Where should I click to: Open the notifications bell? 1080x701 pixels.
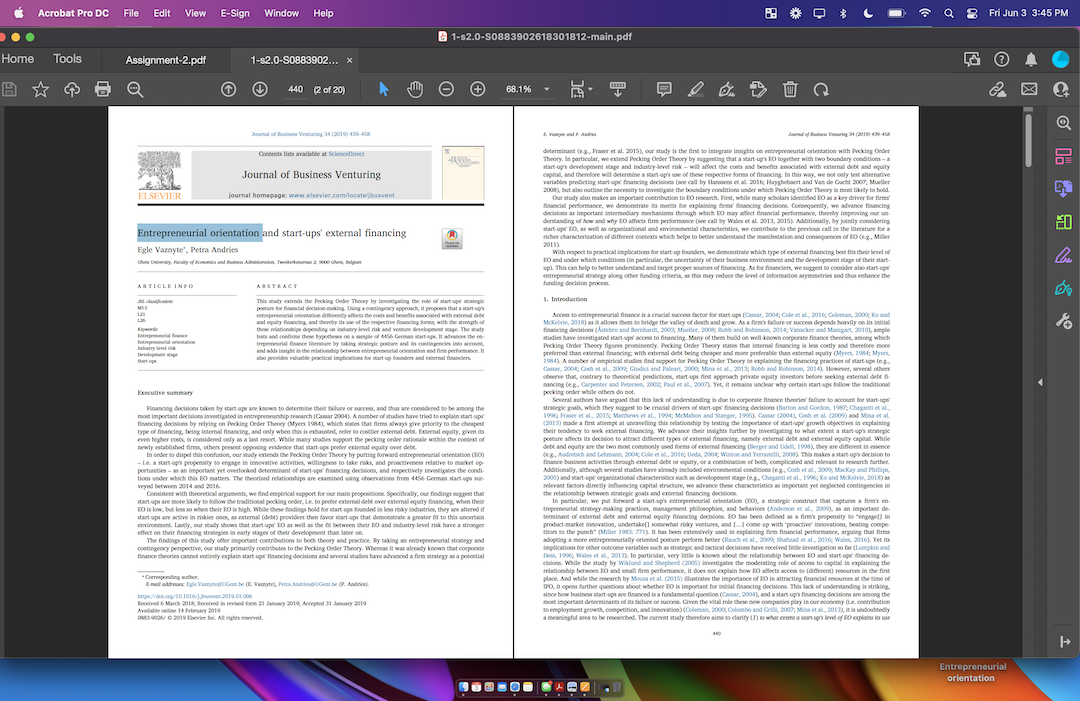click(x=1030, y=60)
